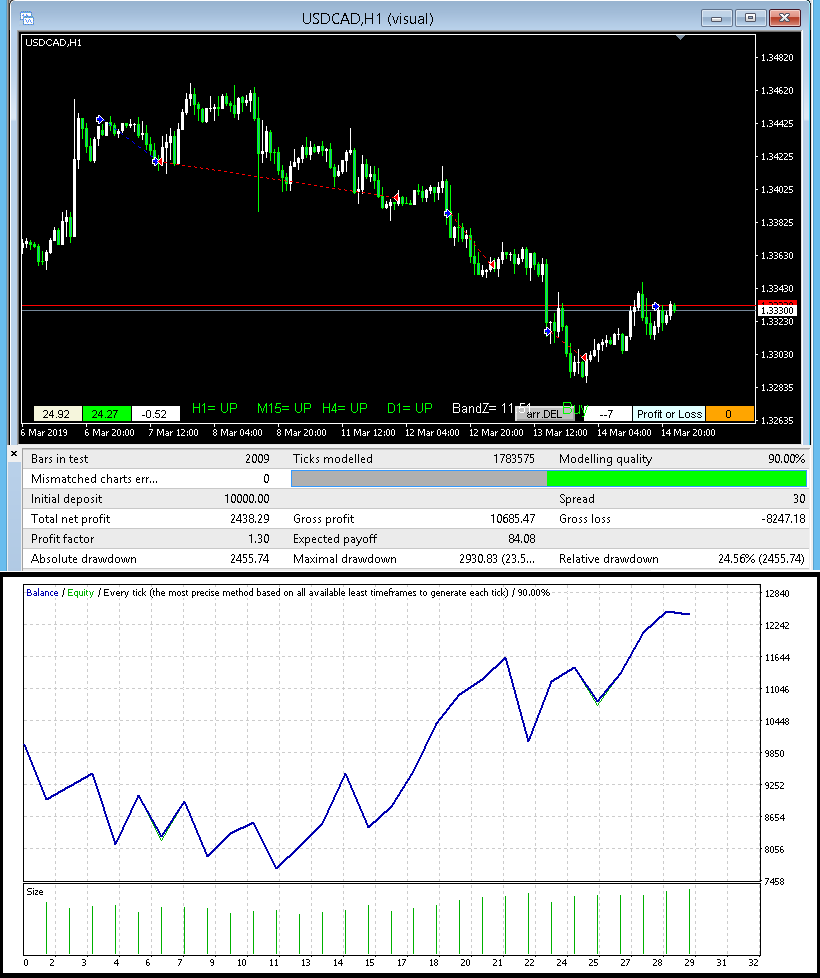The width and height of the screenshot is (820, 978).
Task: Click the 8 Mar 04:00 label on the time axis
Action: click(x=238, y=432)
